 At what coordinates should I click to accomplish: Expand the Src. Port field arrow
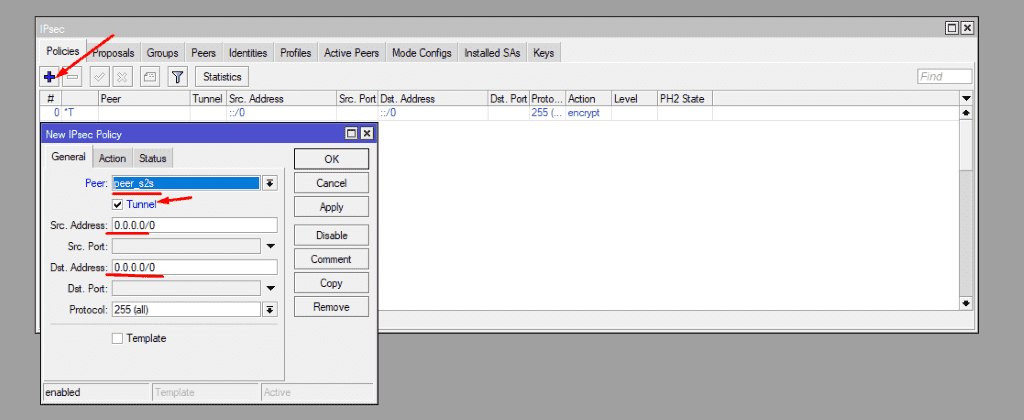tap(269, 246)
